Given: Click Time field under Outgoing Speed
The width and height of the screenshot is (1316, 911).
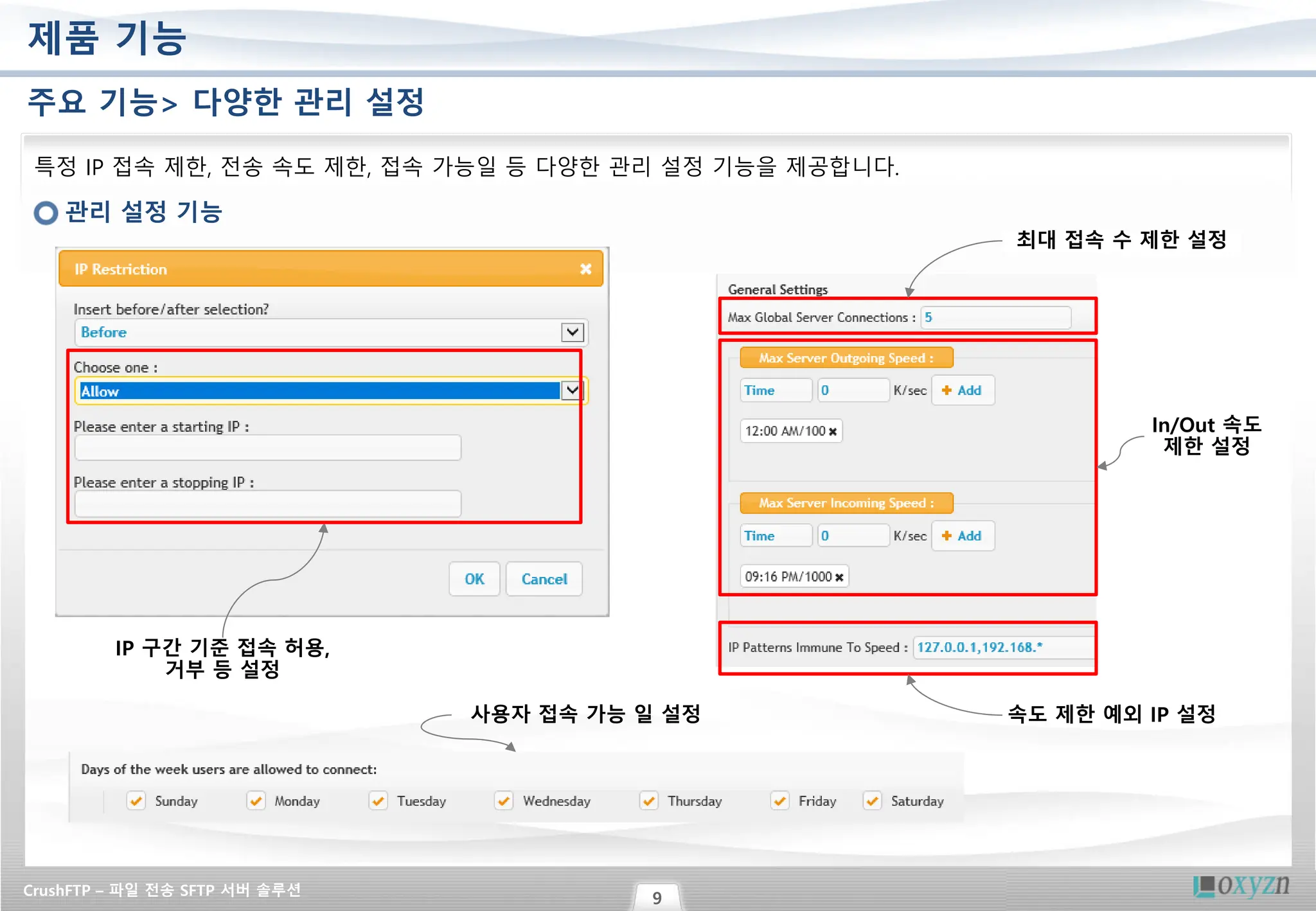Looking at the screenshot, I should 776,390.
